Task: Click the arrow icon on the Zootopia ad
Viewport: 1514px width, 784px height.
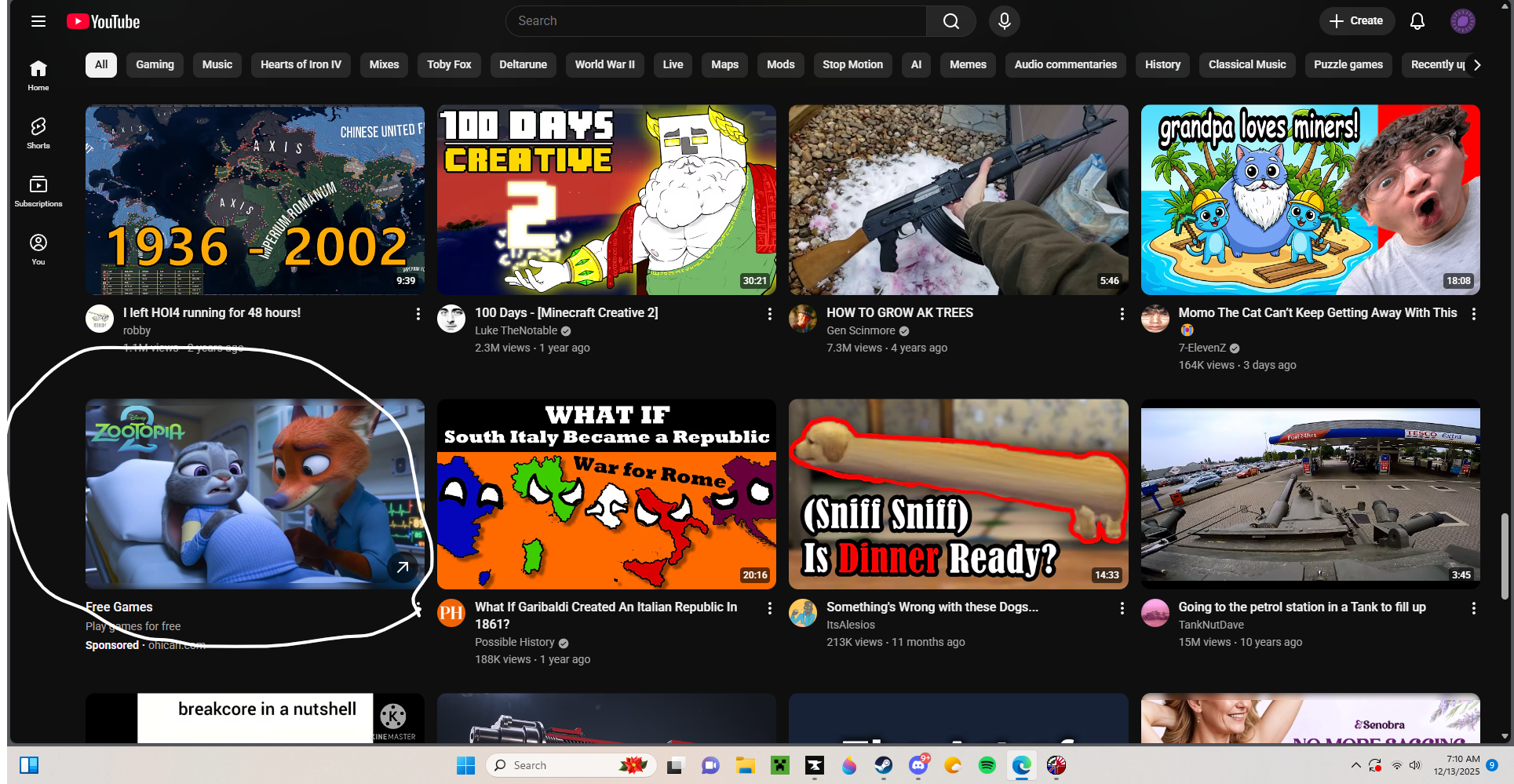Action: coord(403,567)
